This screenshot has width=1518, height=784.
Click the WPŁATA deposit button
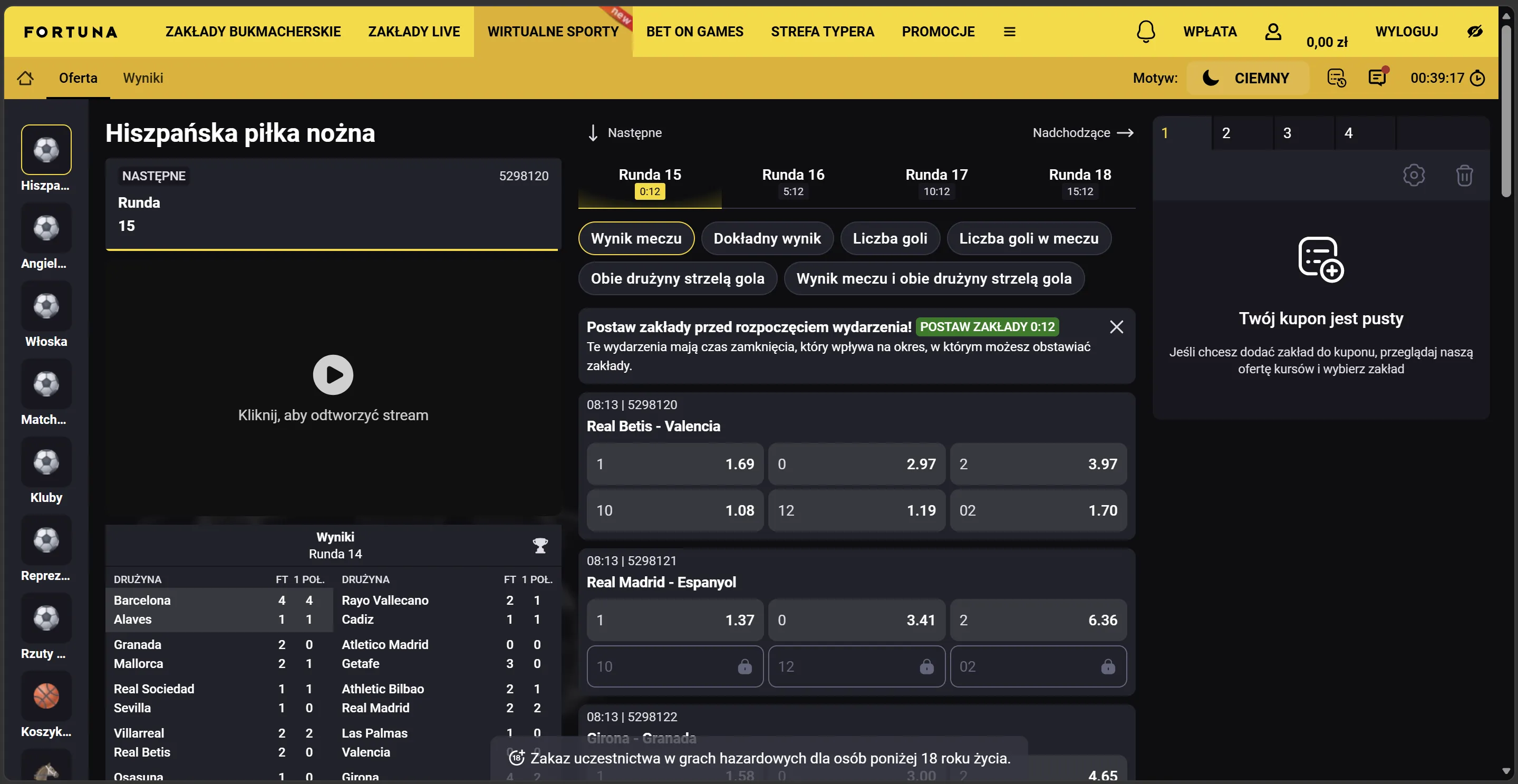point(1210,32)
